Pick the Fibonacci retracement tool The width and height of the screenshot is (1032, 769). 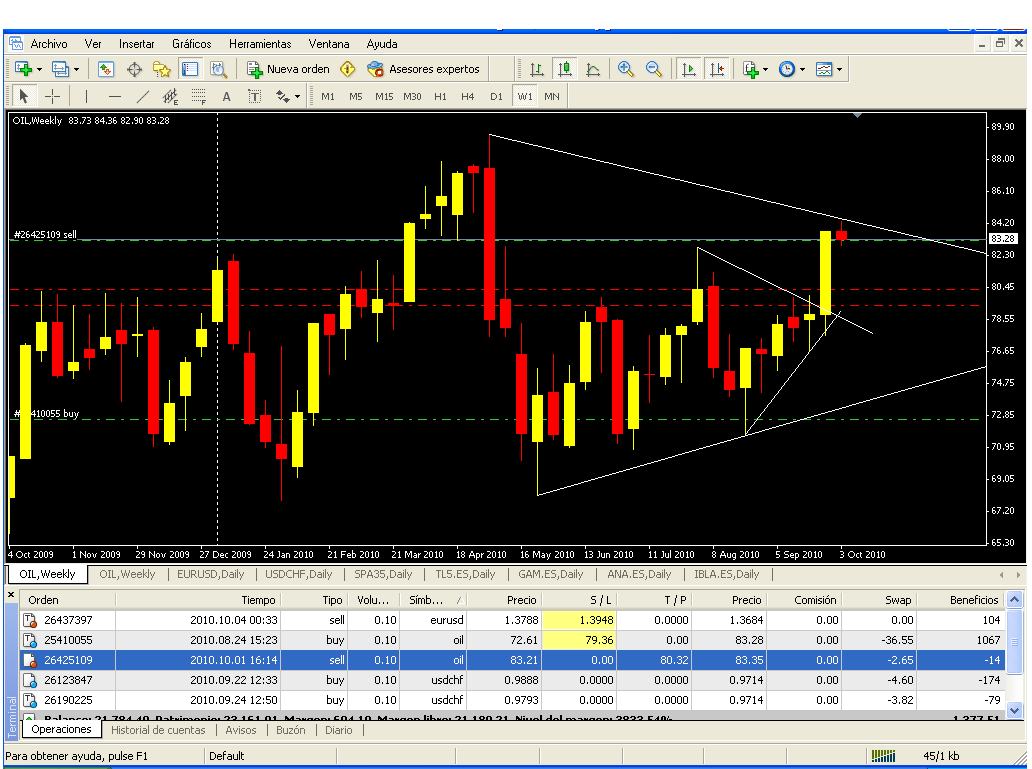(198, 96)
